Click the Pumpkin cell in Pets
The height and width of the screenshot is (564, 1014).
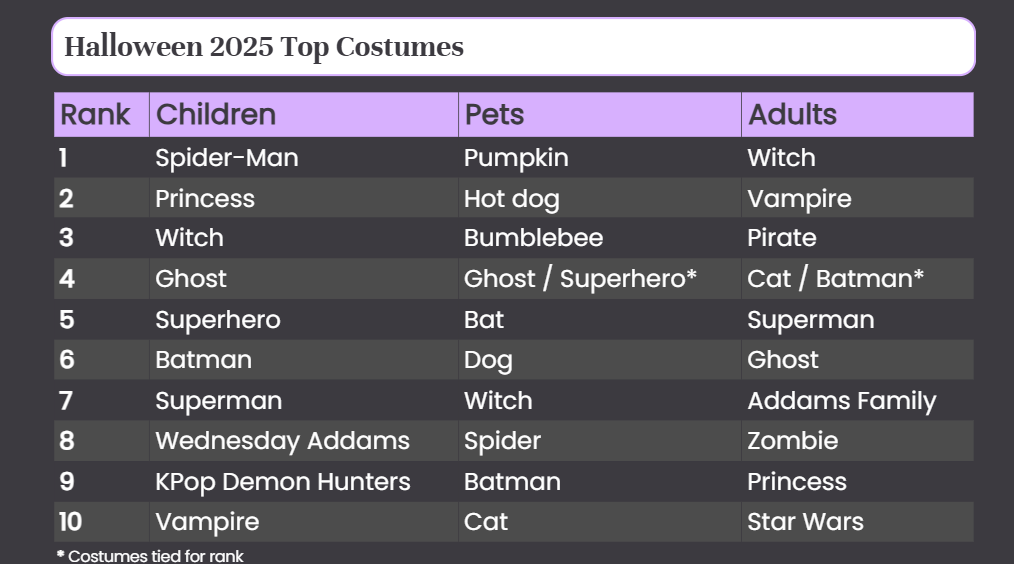(599, 158)
